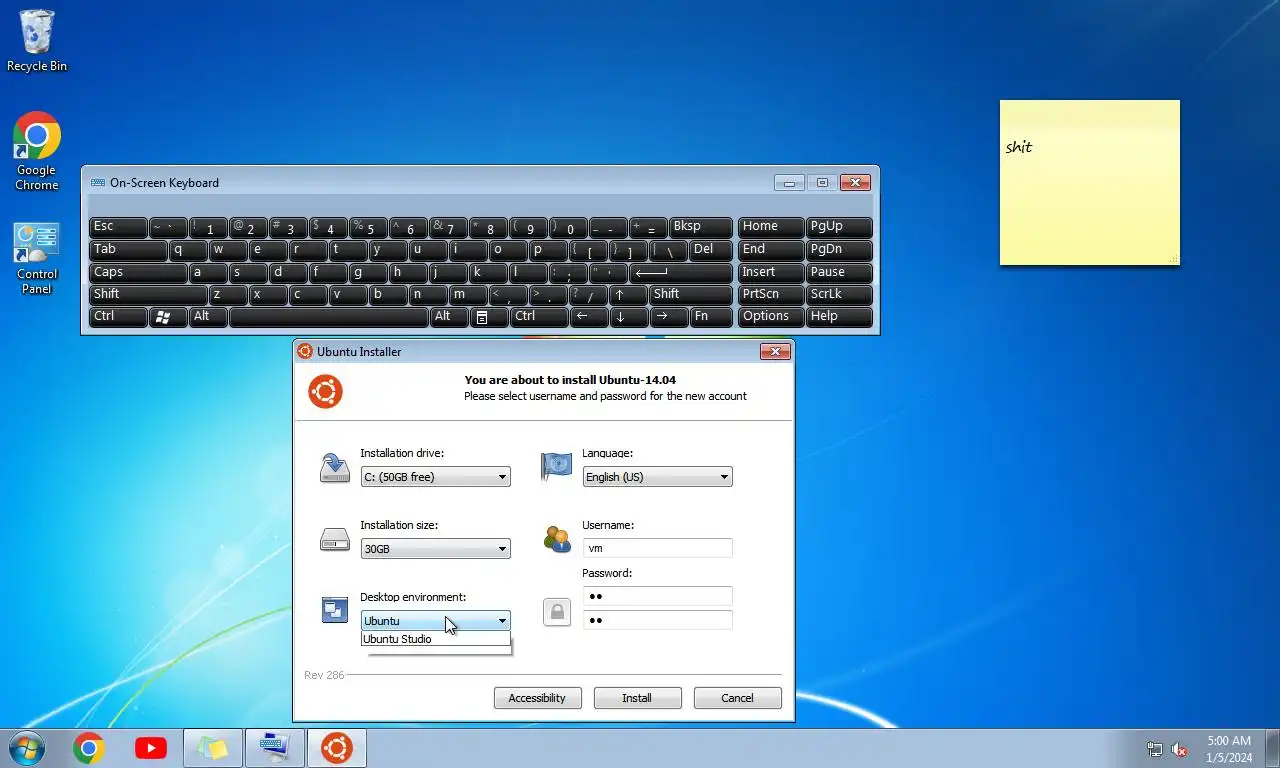
Task: Open the Installation drive dropdown
Action: point(435,477)
